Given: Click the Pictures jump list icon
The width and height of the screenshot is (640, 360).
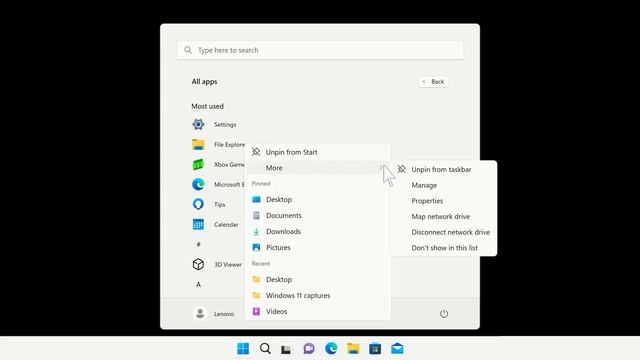Looking at the screenshot, I should click(256, 247).
